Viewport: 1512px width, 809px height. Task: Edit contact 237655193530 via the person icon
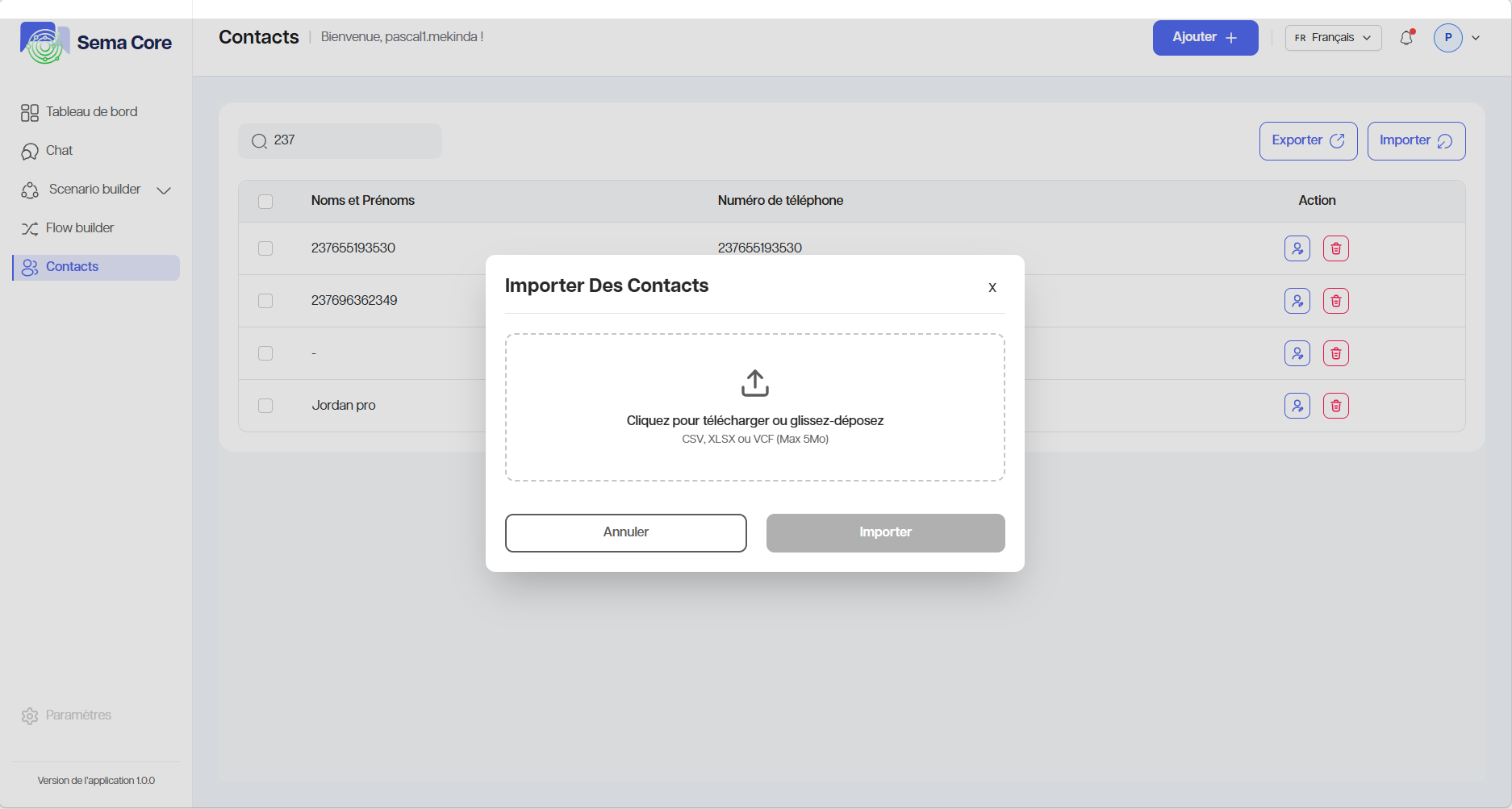(x=1297, y=248)
